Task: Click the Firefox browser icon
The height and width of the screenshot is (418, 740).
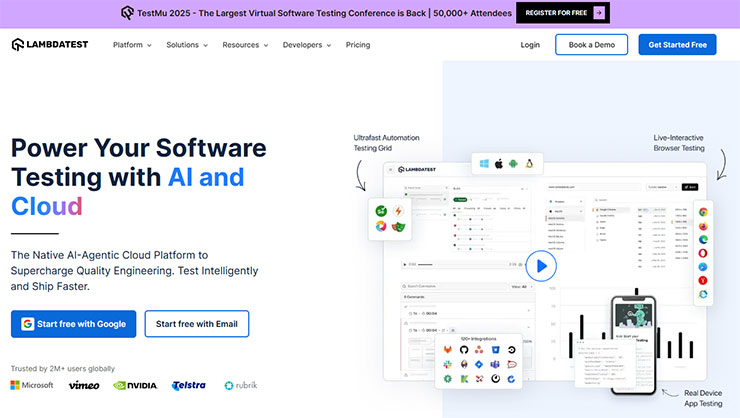Action: coord(703,226)
